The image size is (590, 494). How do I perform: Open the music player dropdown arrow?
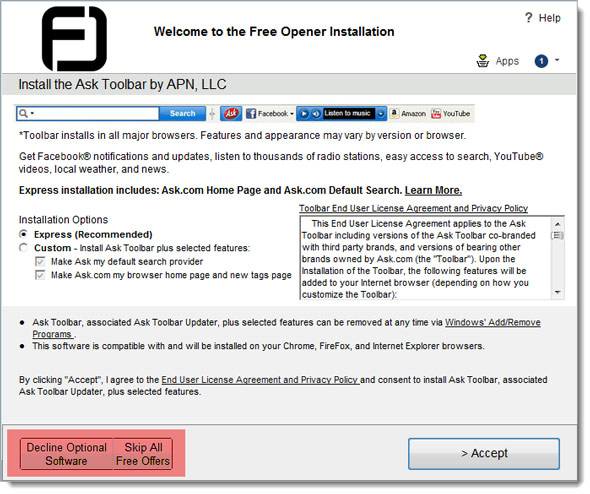point(381,114)
